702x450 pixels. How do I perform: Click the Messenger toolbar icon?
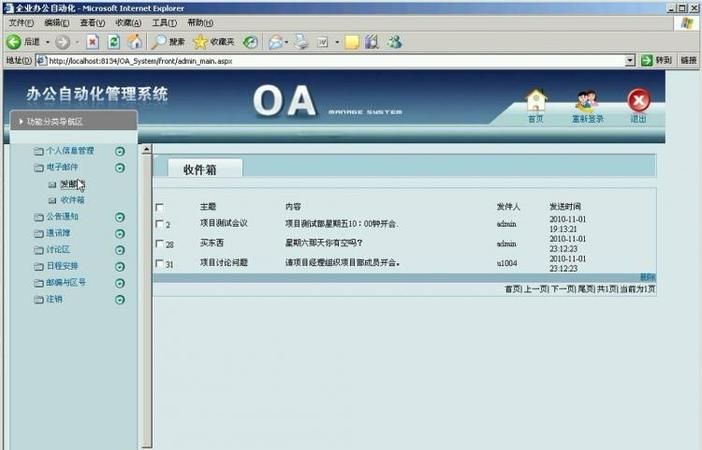(394, 42)
